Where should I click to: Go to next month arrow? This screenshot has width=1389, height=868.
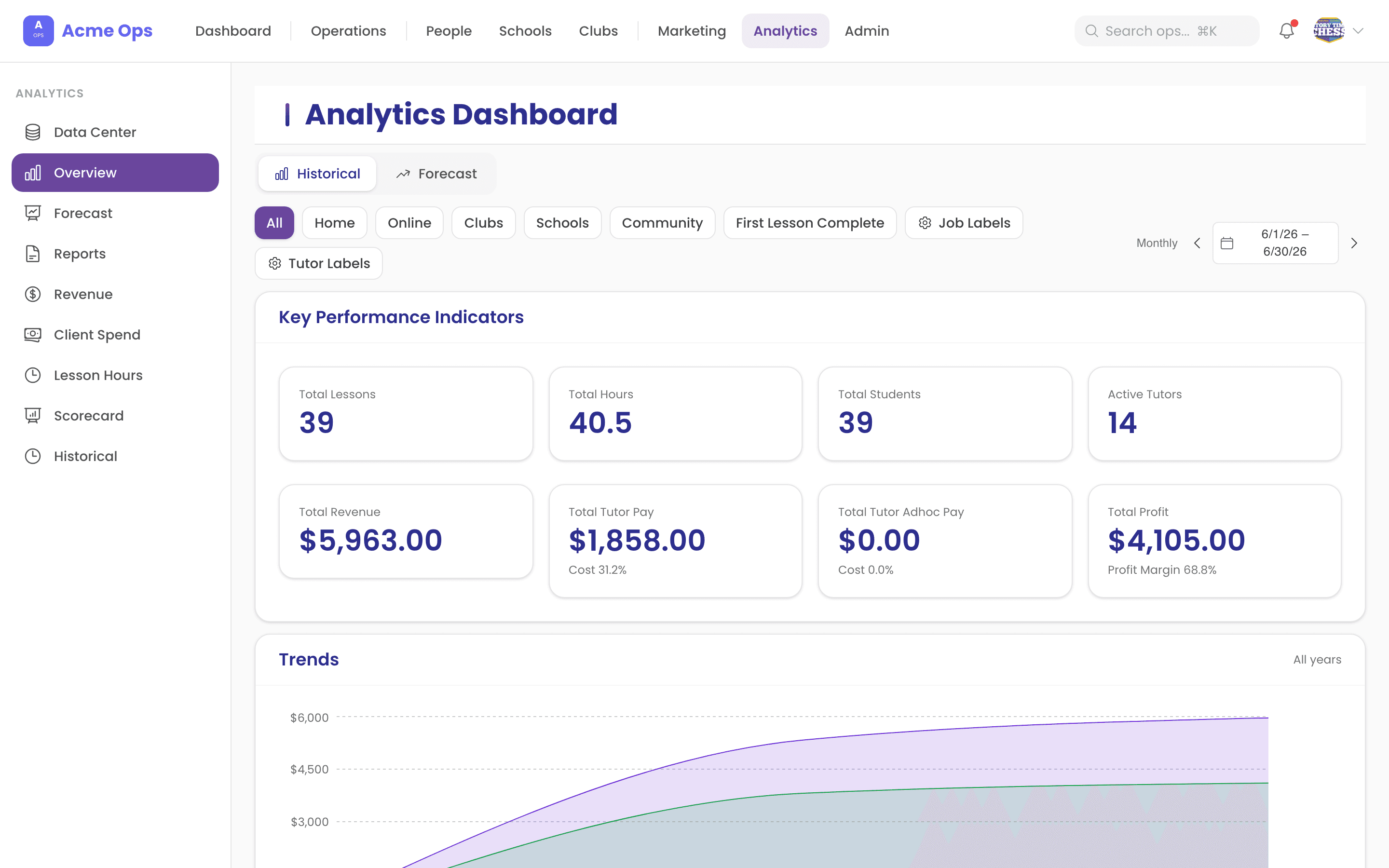click(x=1354, y=243)
